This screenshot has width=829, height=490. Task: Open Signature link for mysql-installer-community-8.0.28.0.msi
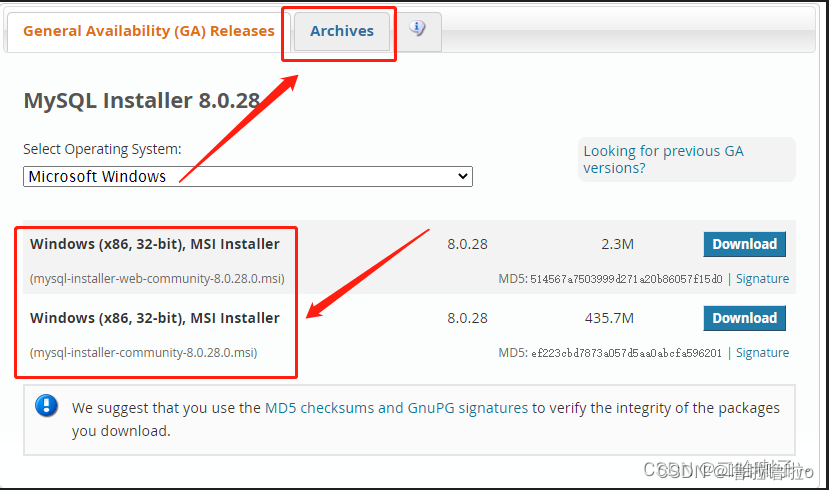(x=762, y=353)
